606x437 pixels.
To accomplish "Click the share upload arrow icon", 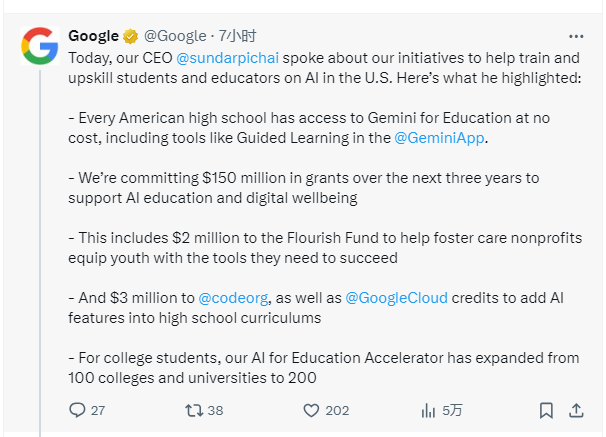I will (x=576, y=410).
